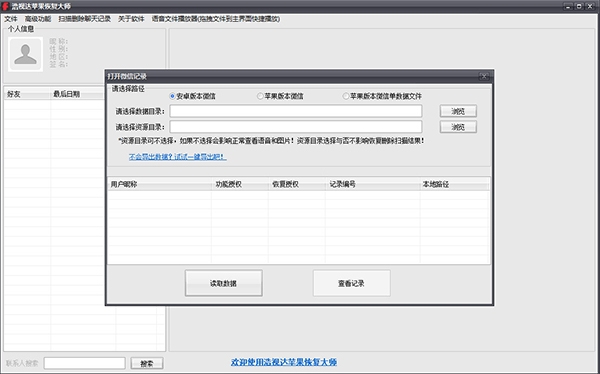
Task: Click the 搜索 button in main window
Action: 147,363
